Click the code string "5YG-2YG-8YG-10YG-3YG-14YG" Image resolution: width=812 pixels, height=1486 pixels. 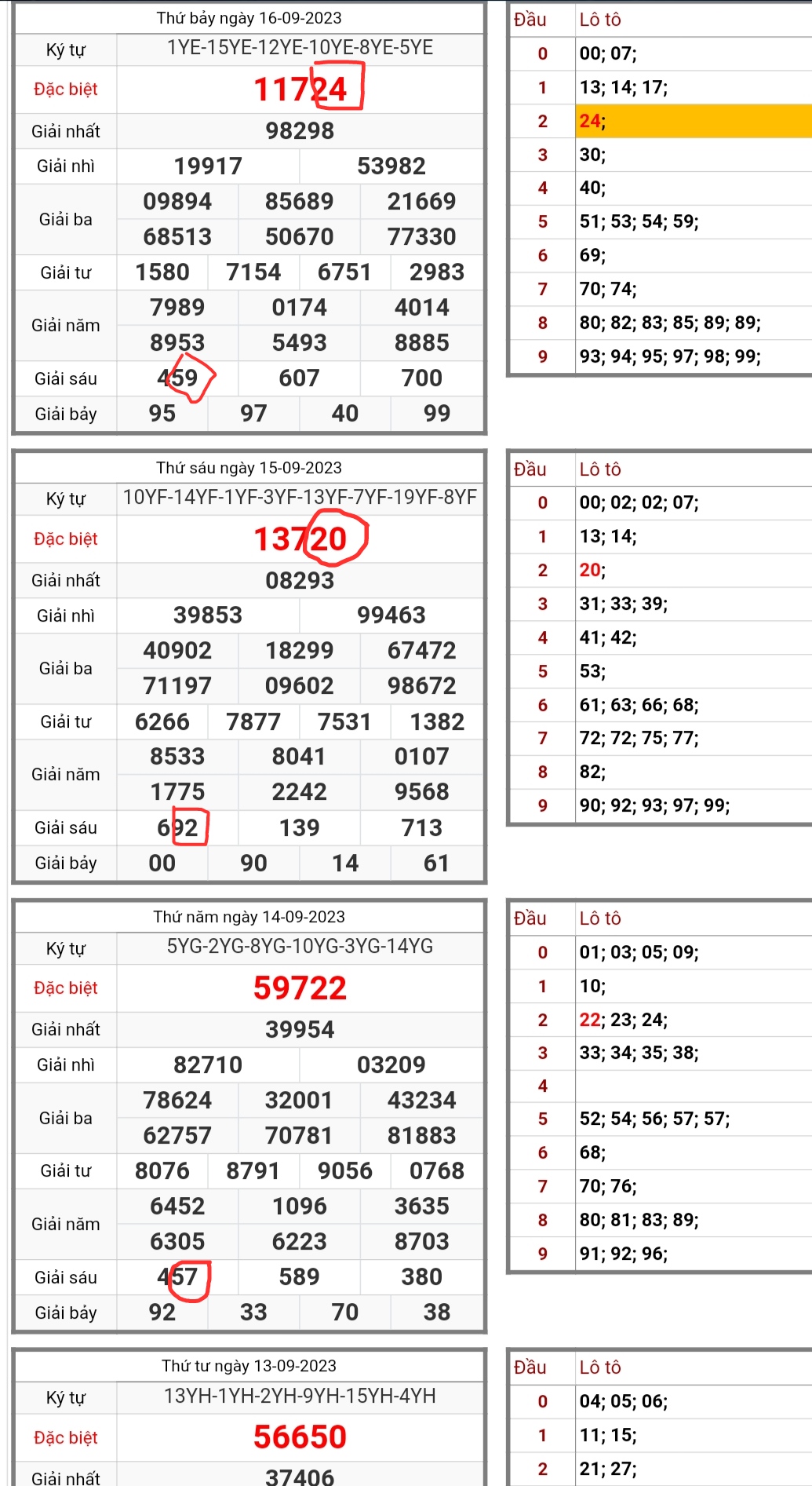pos(300,947)
